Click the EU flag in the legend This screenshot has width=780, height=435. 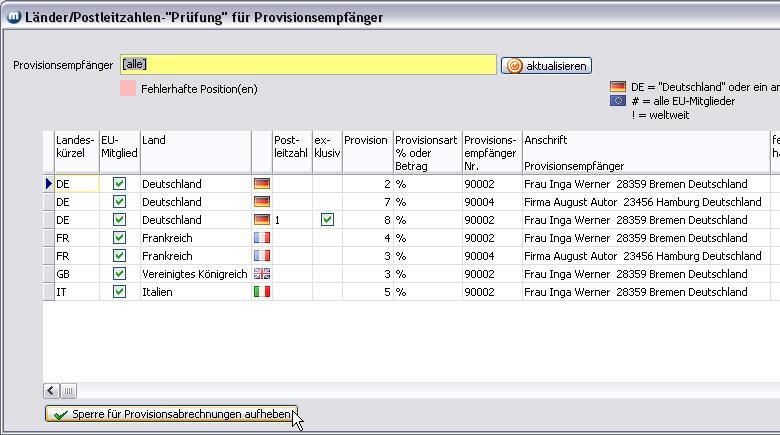[618, 101]
